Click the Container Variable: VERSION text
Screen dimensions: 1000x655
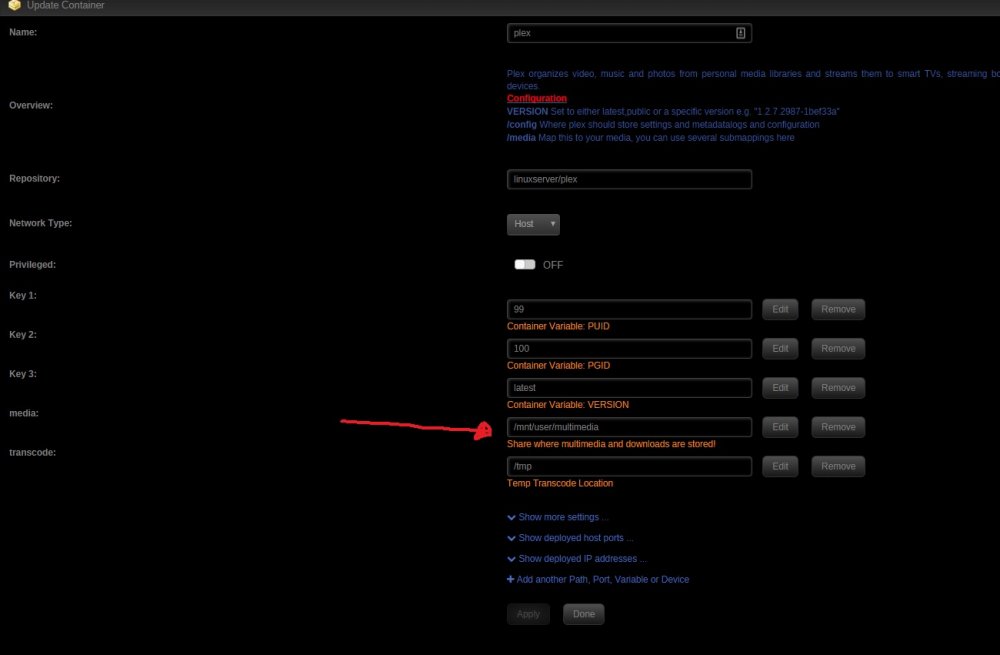click(568, 404)
